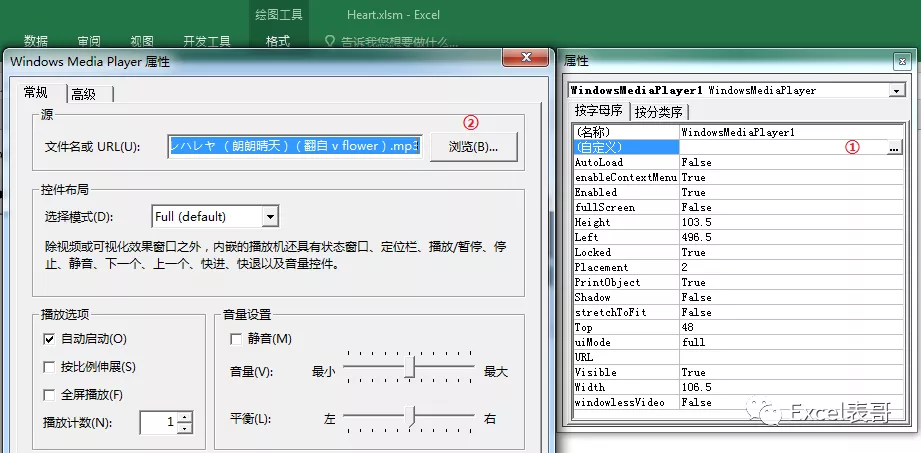Viewport: 921px width, 453px height.
Task: Click the lightbulb Tell Me search icon
Action: pos(330,42)
